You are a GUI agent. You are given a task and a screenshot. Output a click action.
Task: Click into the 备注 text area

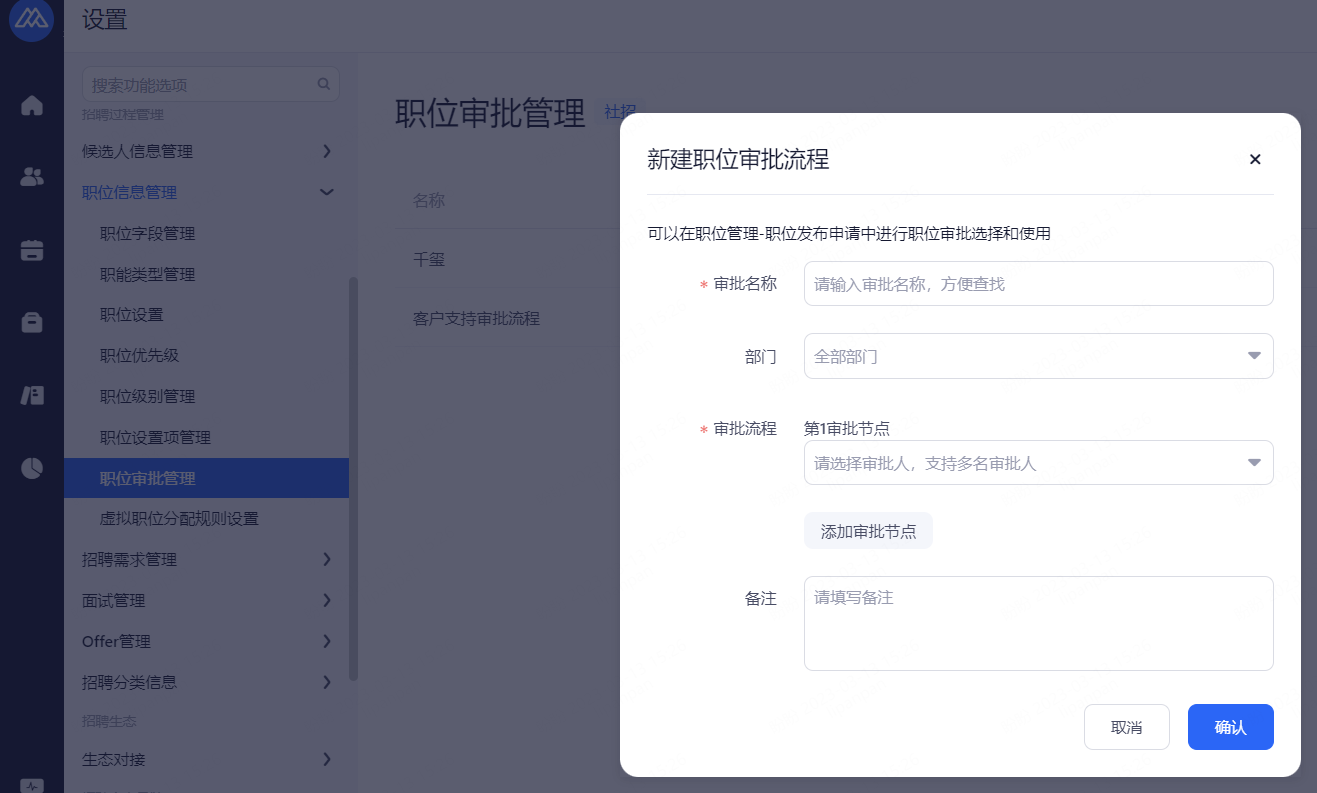[1038, 623]
